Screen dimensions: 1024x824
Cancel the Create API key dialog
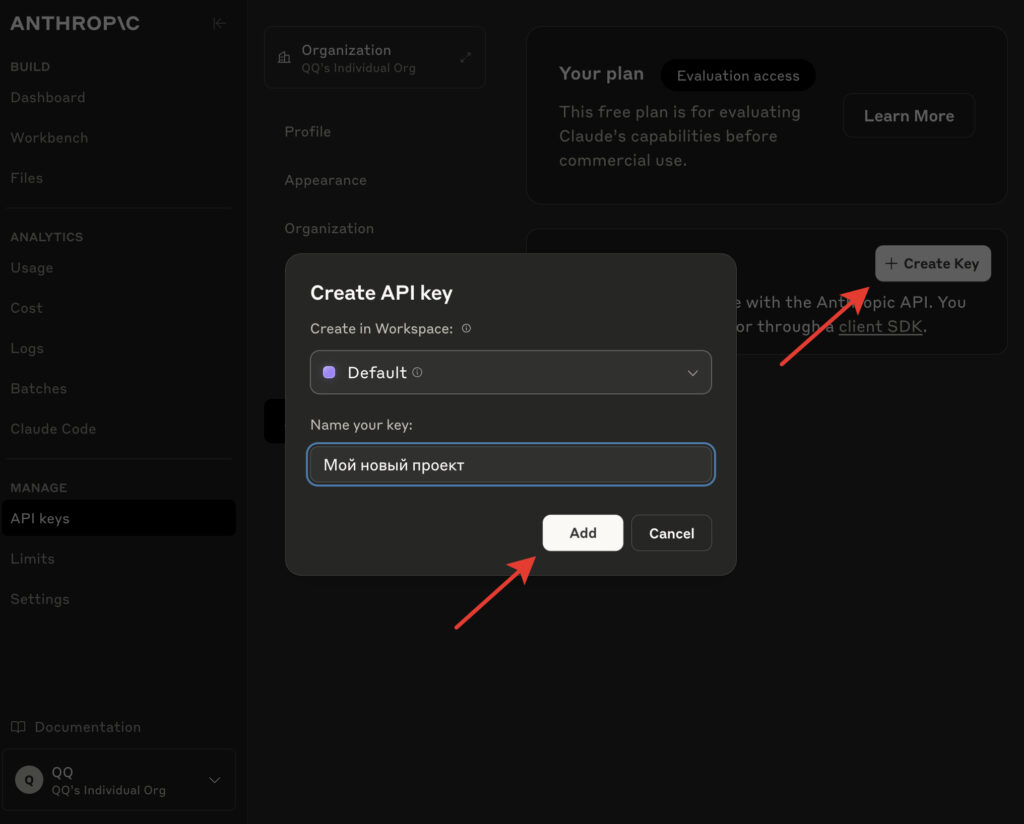point(671,533)
